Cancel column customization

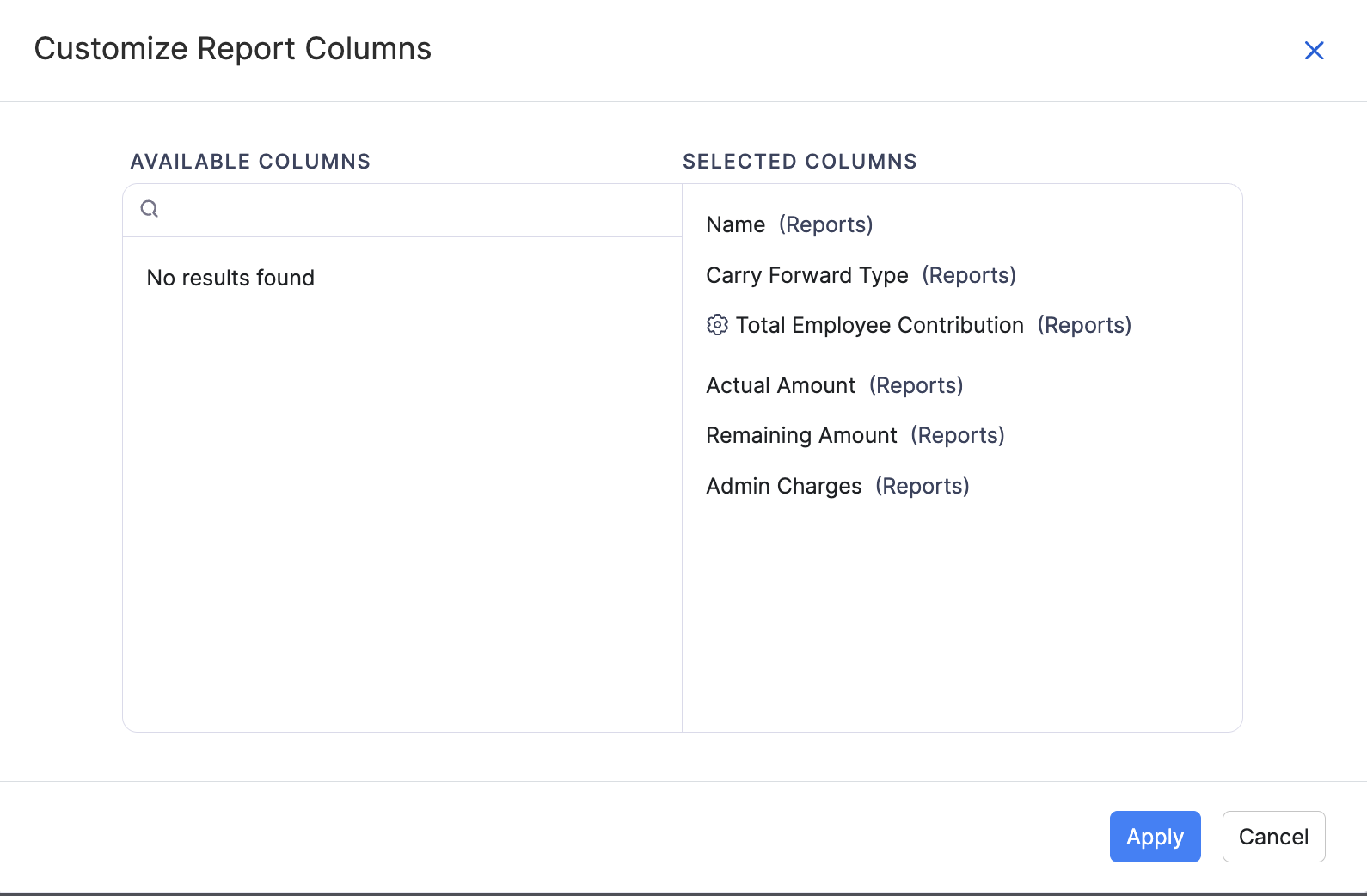tap(1273, 837)
